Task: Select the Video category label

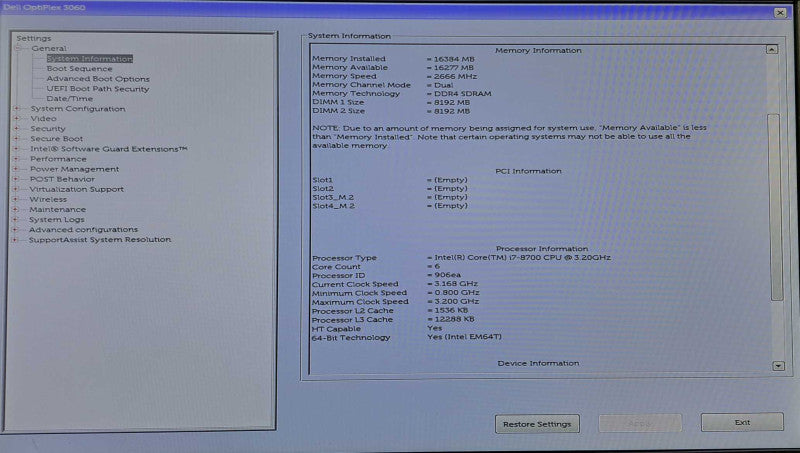Action: click(43, 118)
